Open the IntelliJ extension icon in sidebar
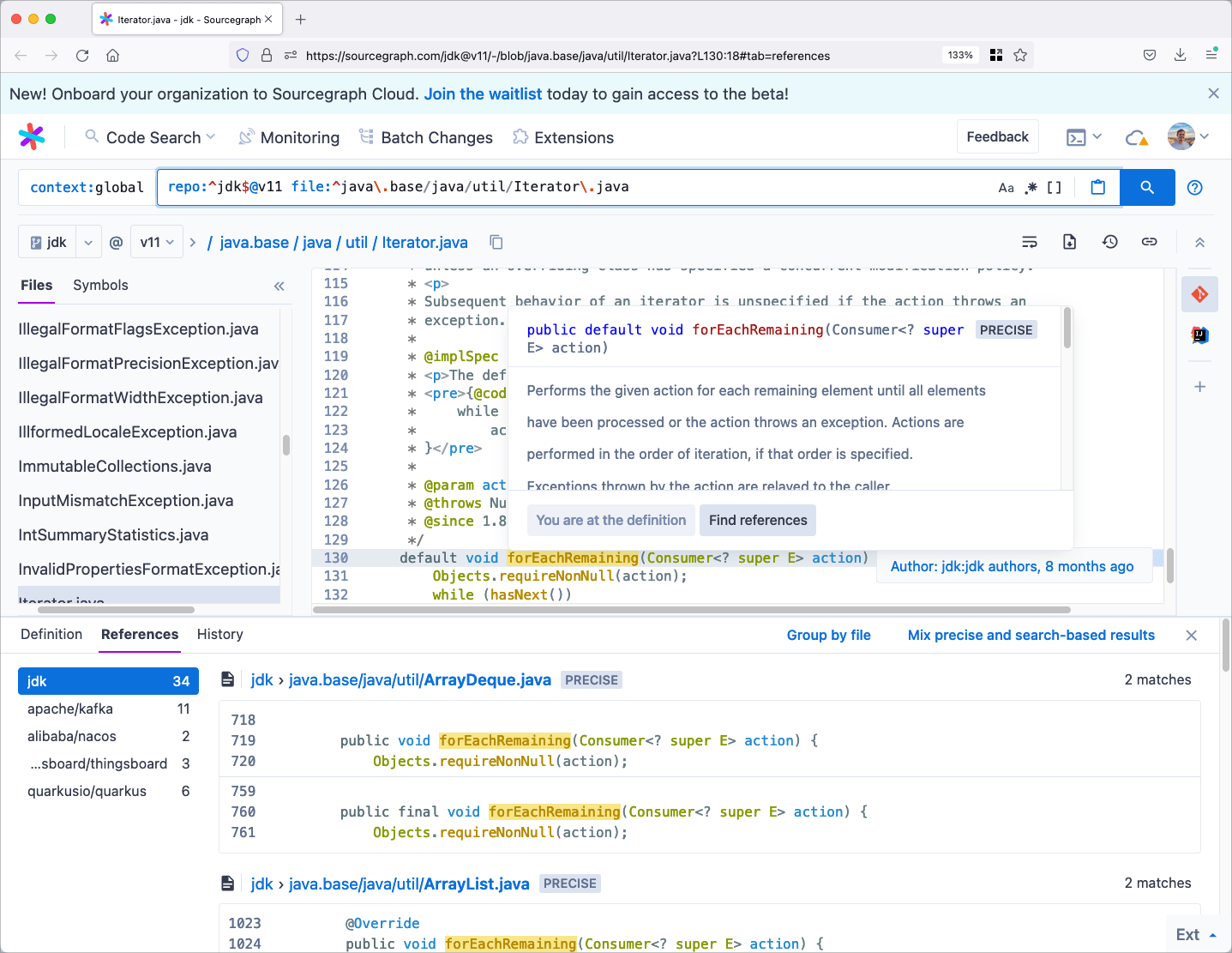The width and height of the screenshot is (1232, 953). pos(1199,335)
